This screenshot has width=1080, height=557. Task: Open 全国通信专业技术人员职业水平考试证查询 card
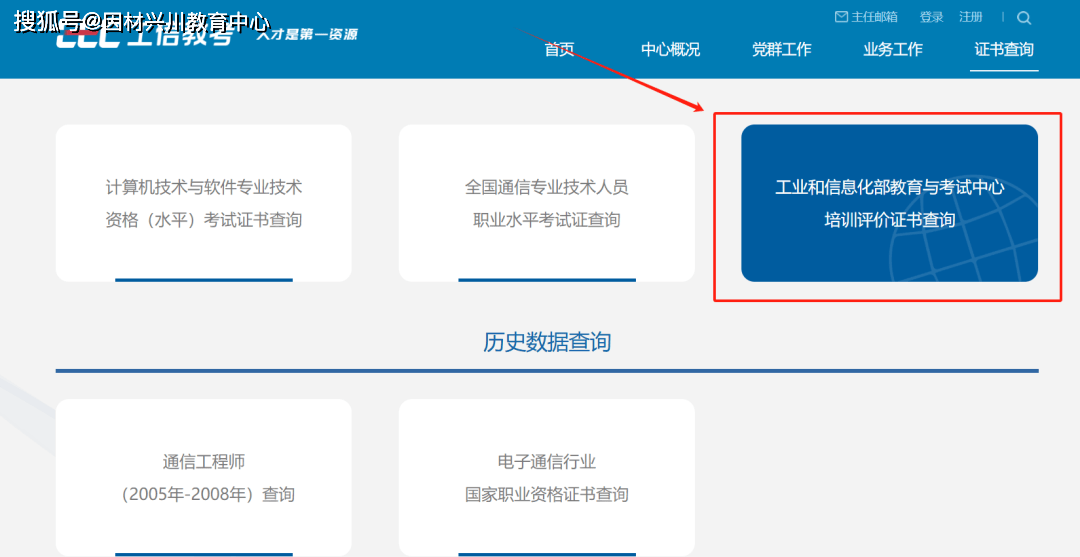point(546,203)
